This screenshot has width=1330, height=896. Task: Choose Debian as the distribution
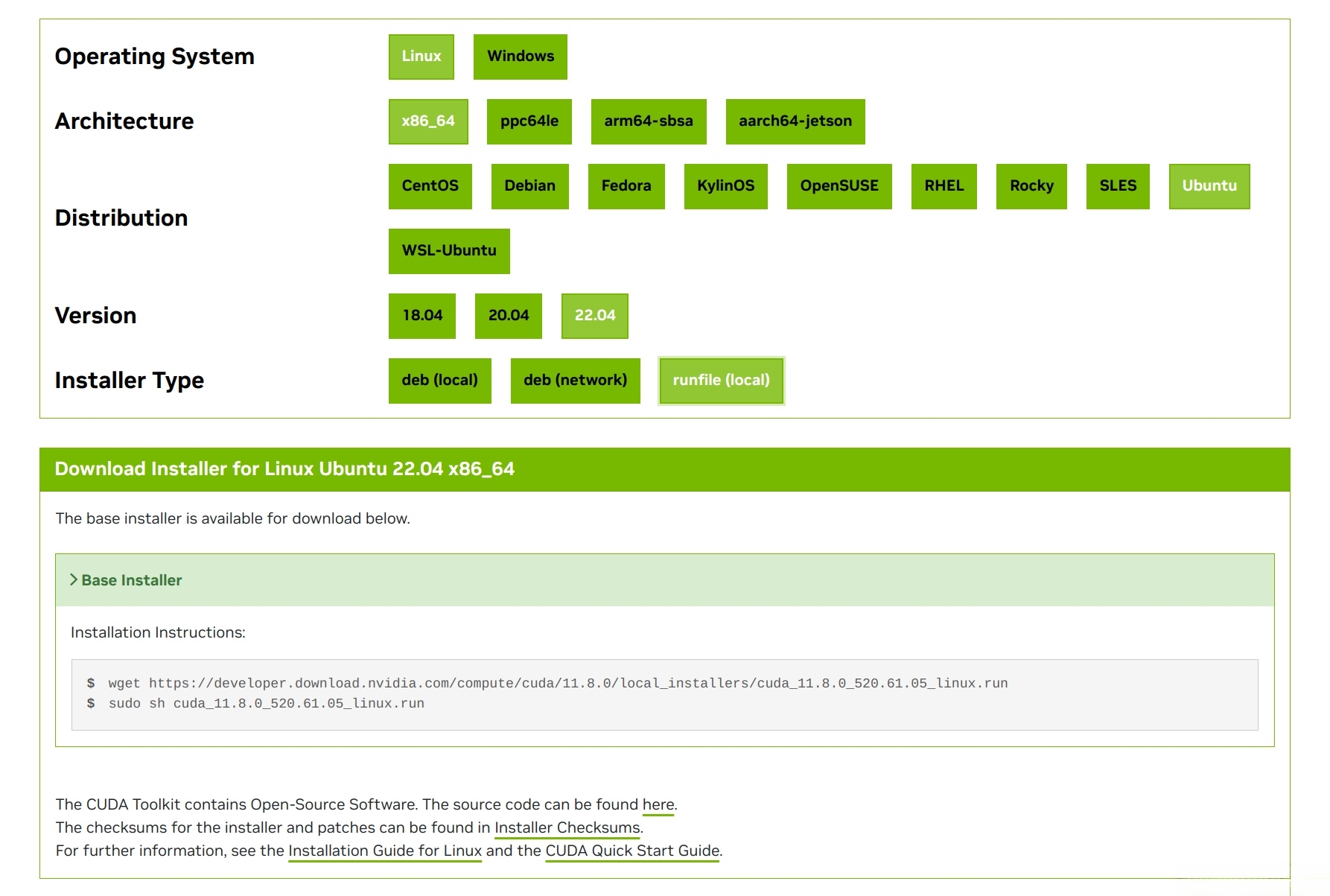click(x=529, y=186)
